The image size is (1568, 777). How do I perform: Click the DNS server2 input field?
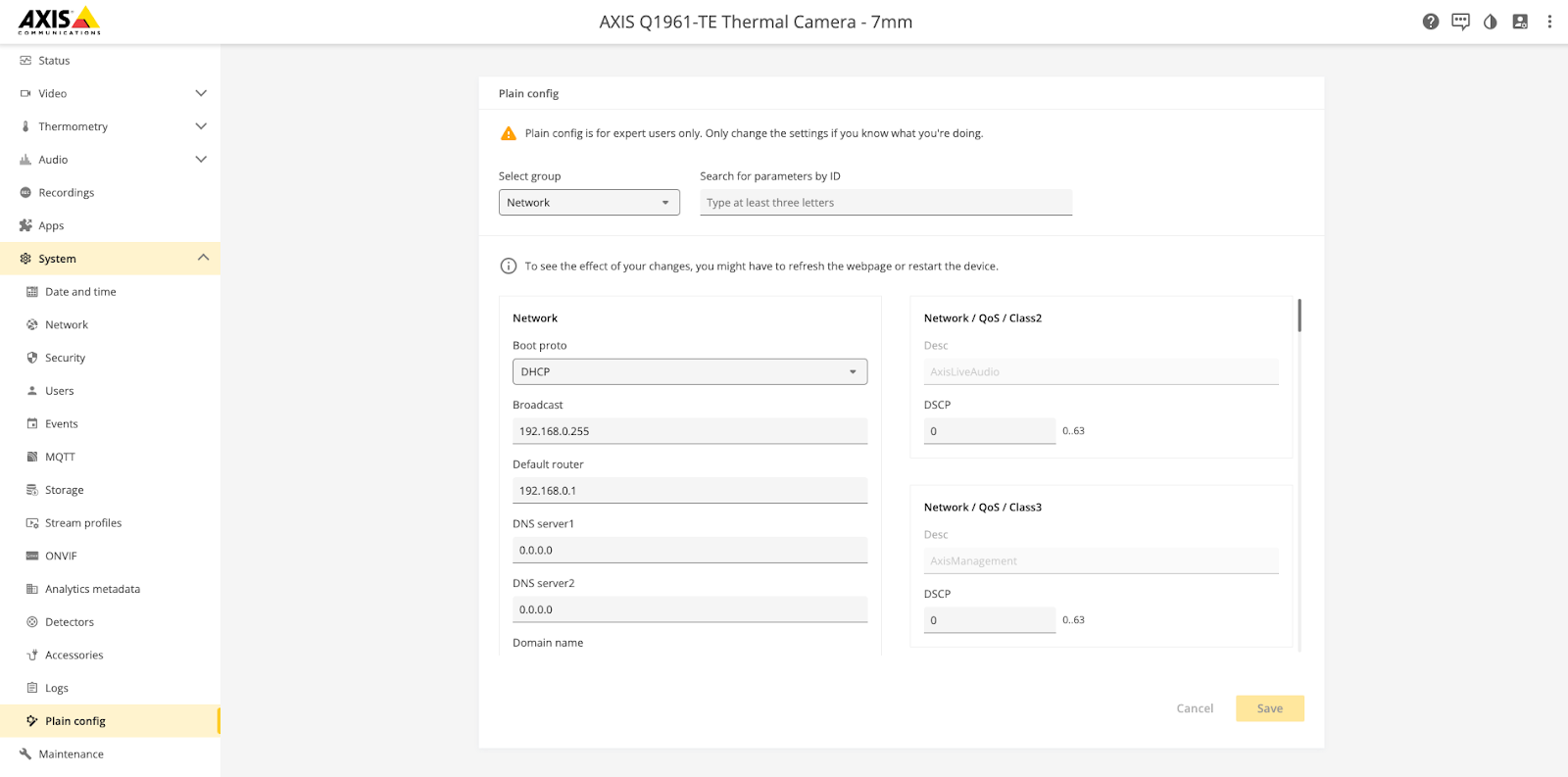click(x=690, y=609)
